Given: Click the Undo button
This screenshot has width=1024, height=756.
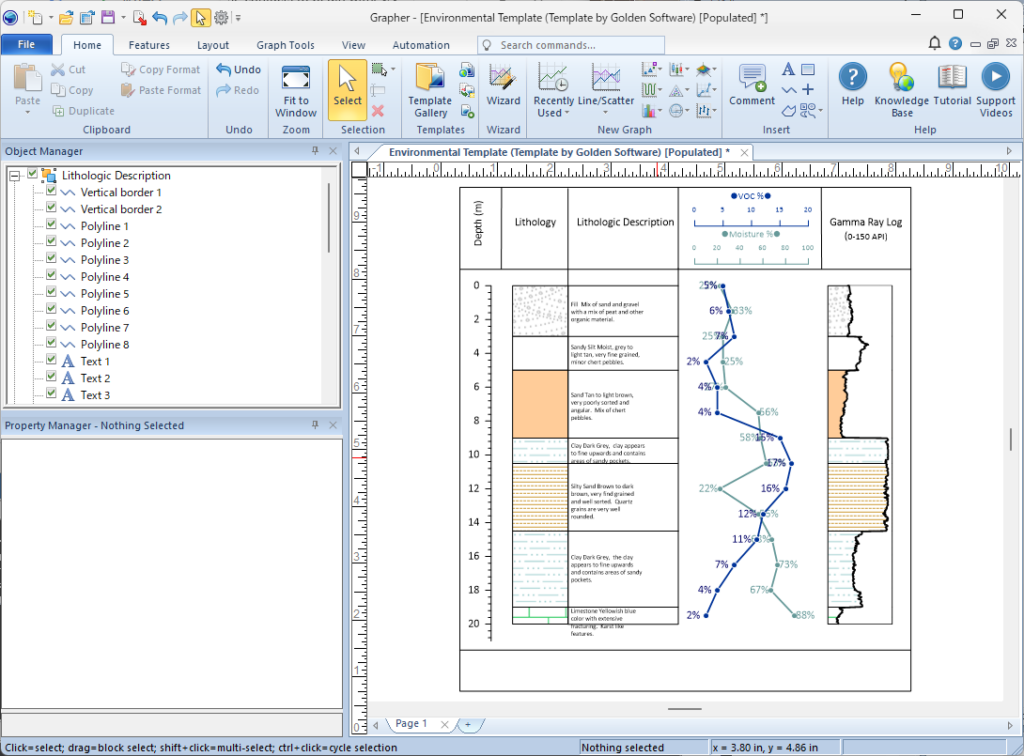Looking at the screenshot, I should tap(239, 70).
